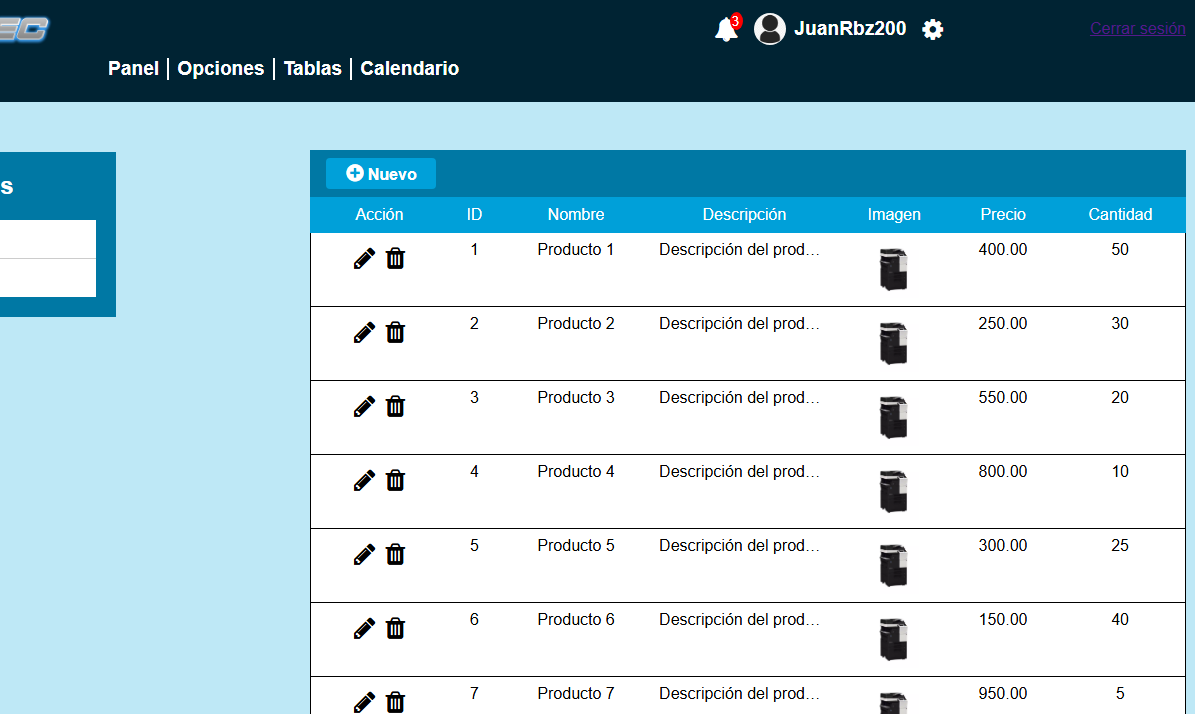Open the notifications bell icon
Viewport: 1195px width, 714px height.
[726, 31]
